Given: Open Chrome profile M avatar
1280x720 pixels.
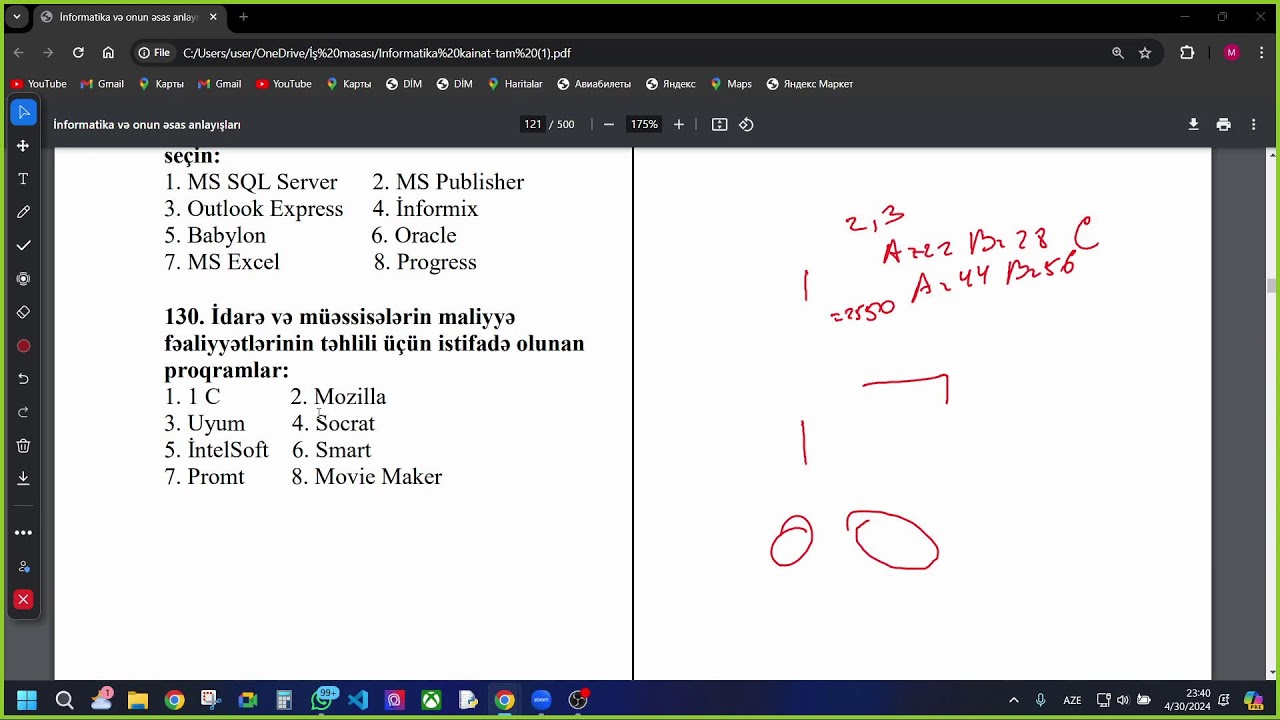Looking at the screenshot, I should (x=1231, y=53).
